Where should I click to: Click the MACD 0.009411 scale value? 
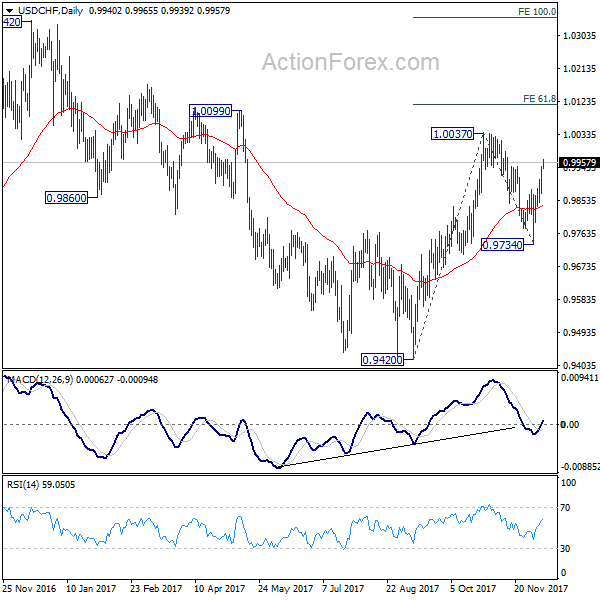tap(579, 378)
